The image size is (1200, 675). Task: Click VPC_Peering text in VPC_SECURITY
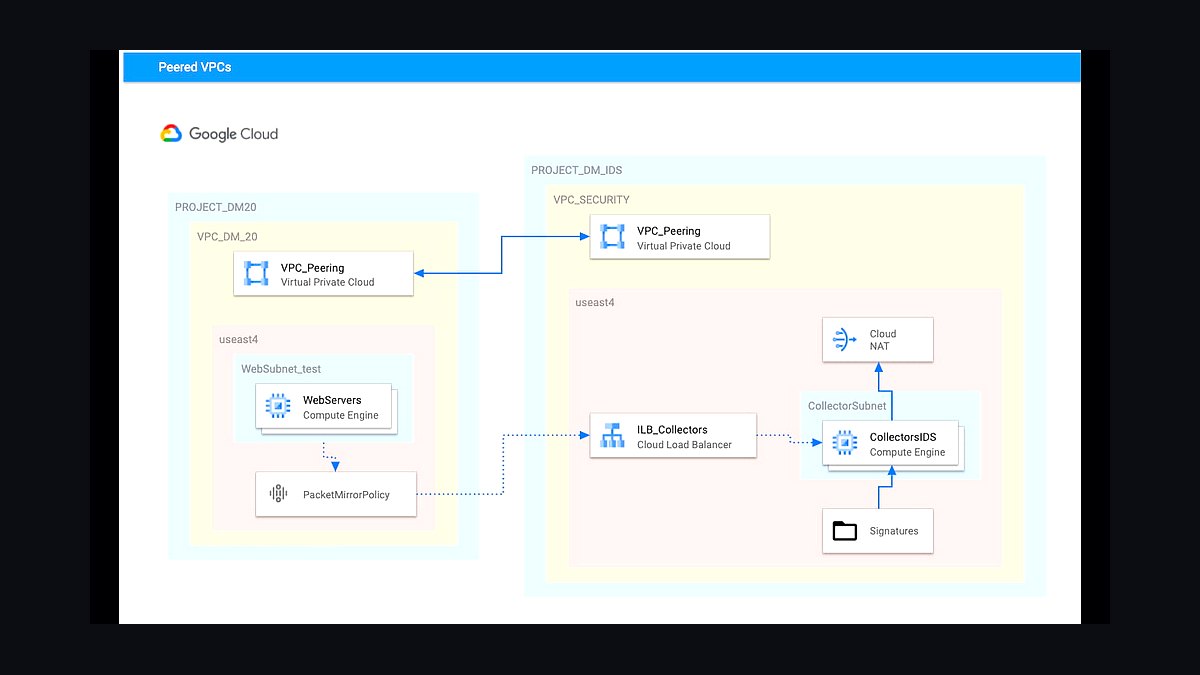pos(669,231)
